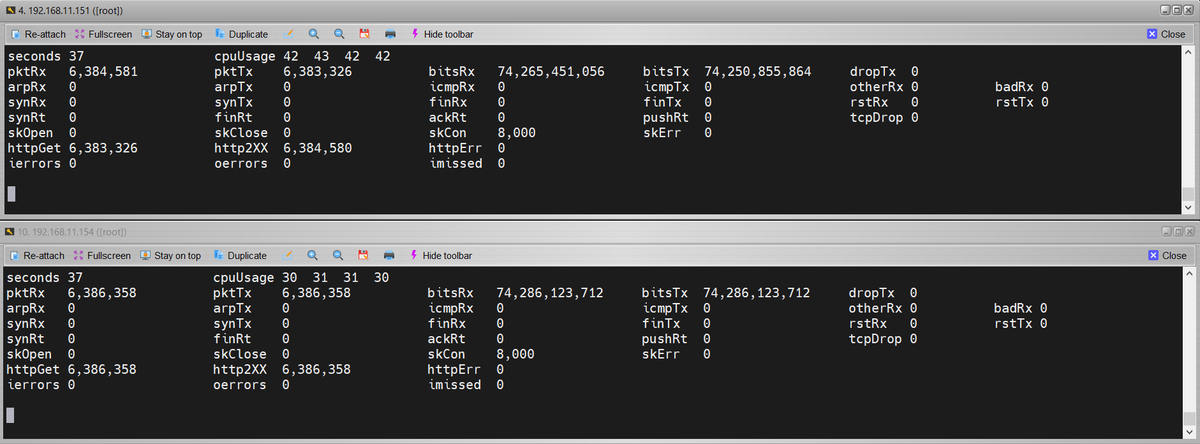Click httpErr label in the 192.168.11.151 window

coord(455,147)
